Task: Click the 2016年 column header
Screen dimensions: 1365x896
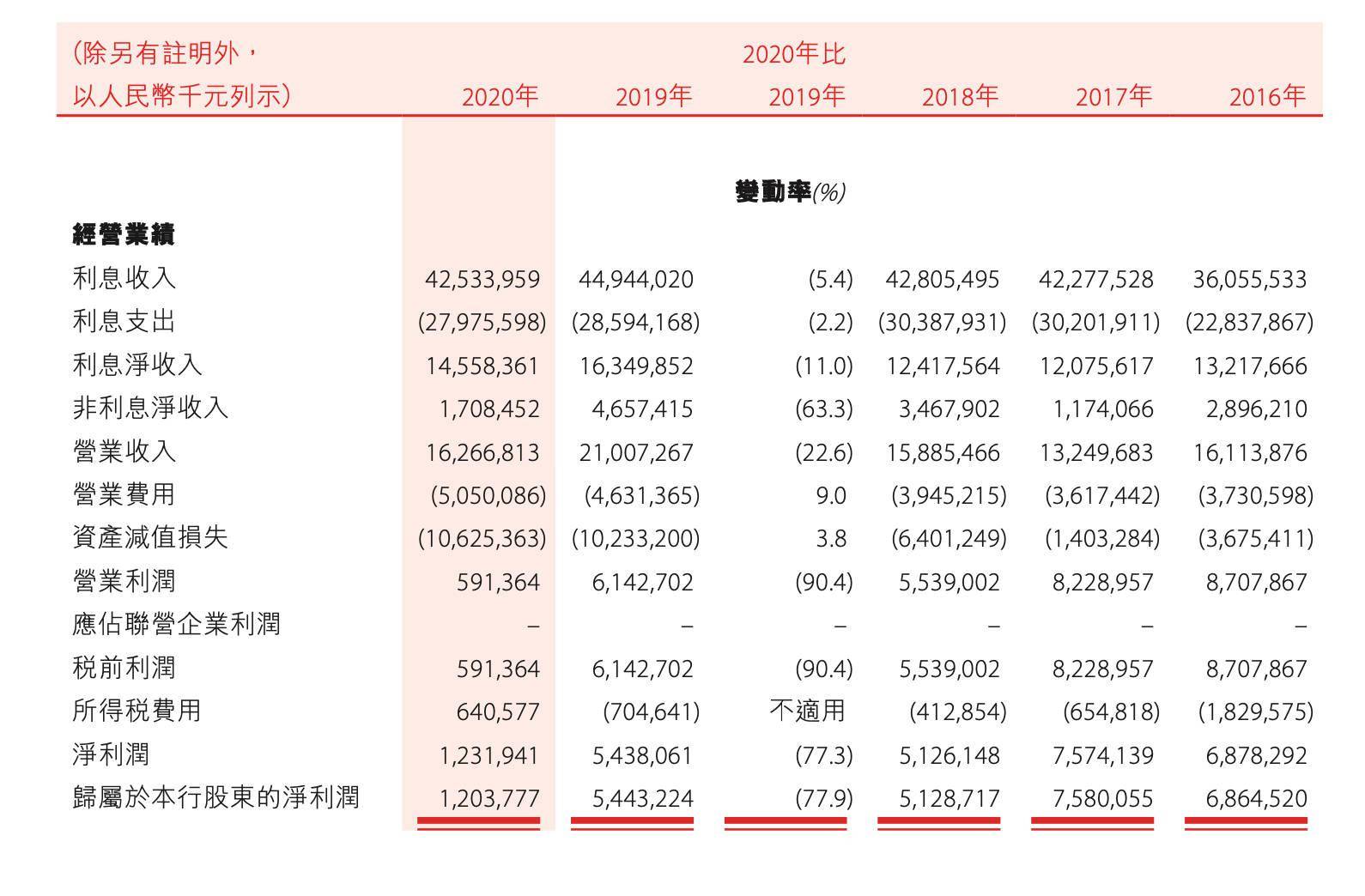Action: (x=1266, y=96)
